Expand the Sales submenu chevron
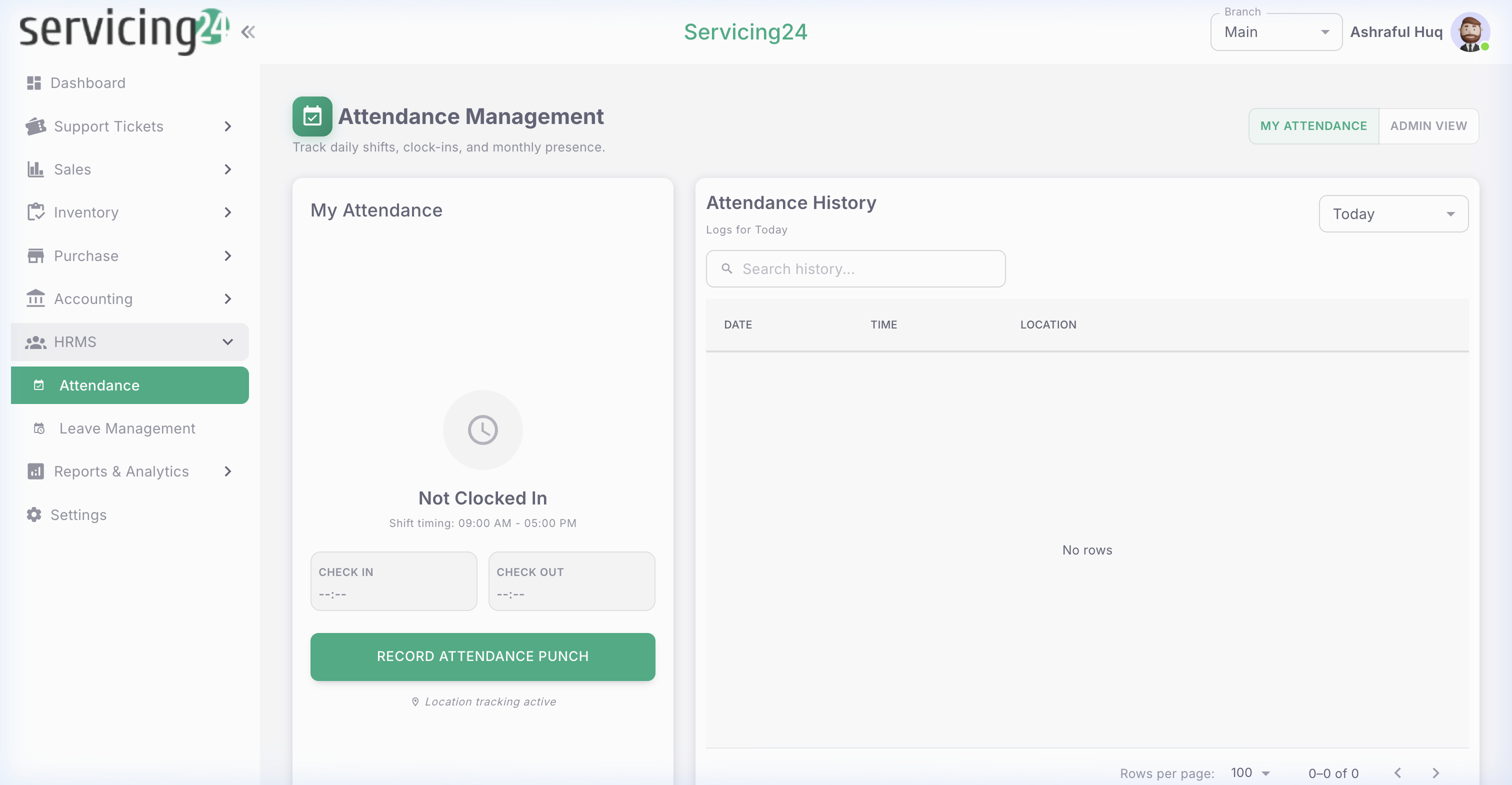1512x785 pixels. pos(227,169)
